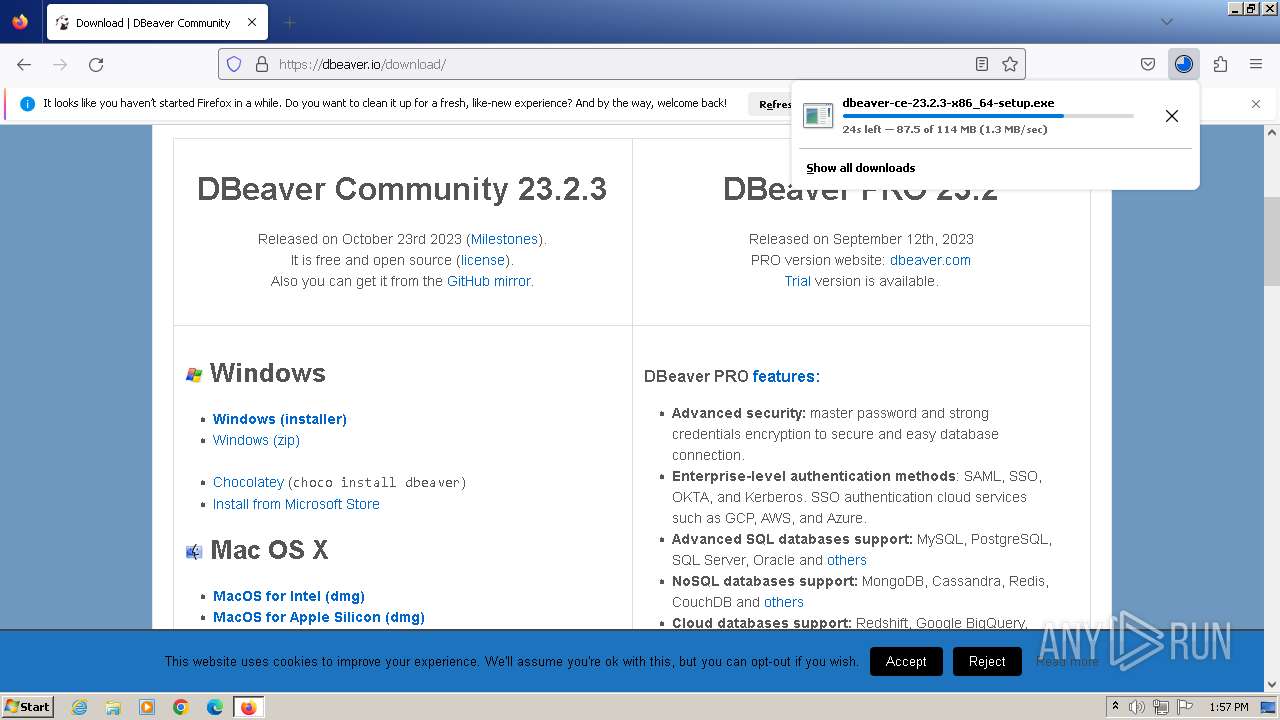
Task: Toggle reader view icon in the address bar
Action: click(x=982, y=64)
